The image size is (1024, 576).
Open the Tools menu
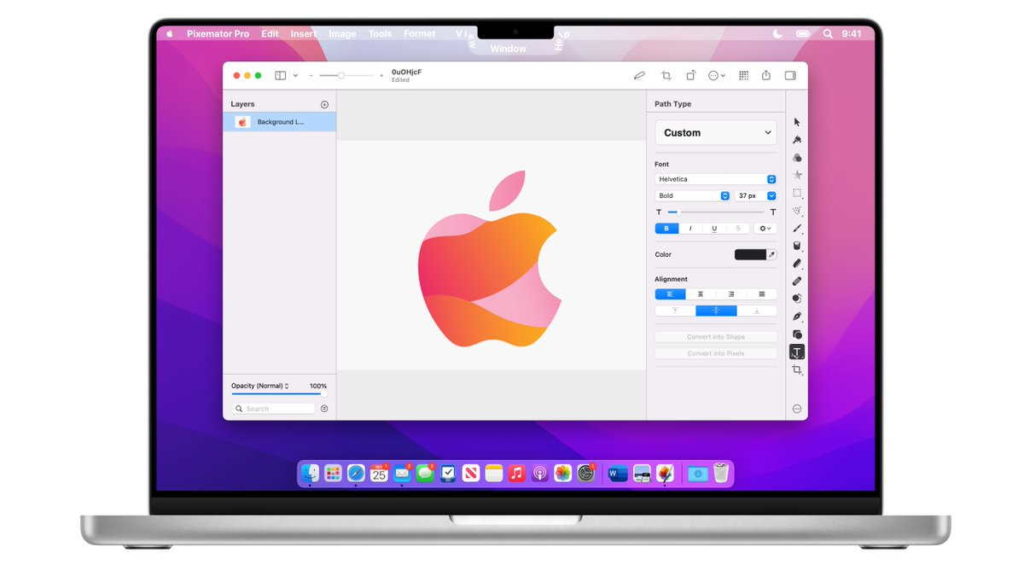point(380,34)
